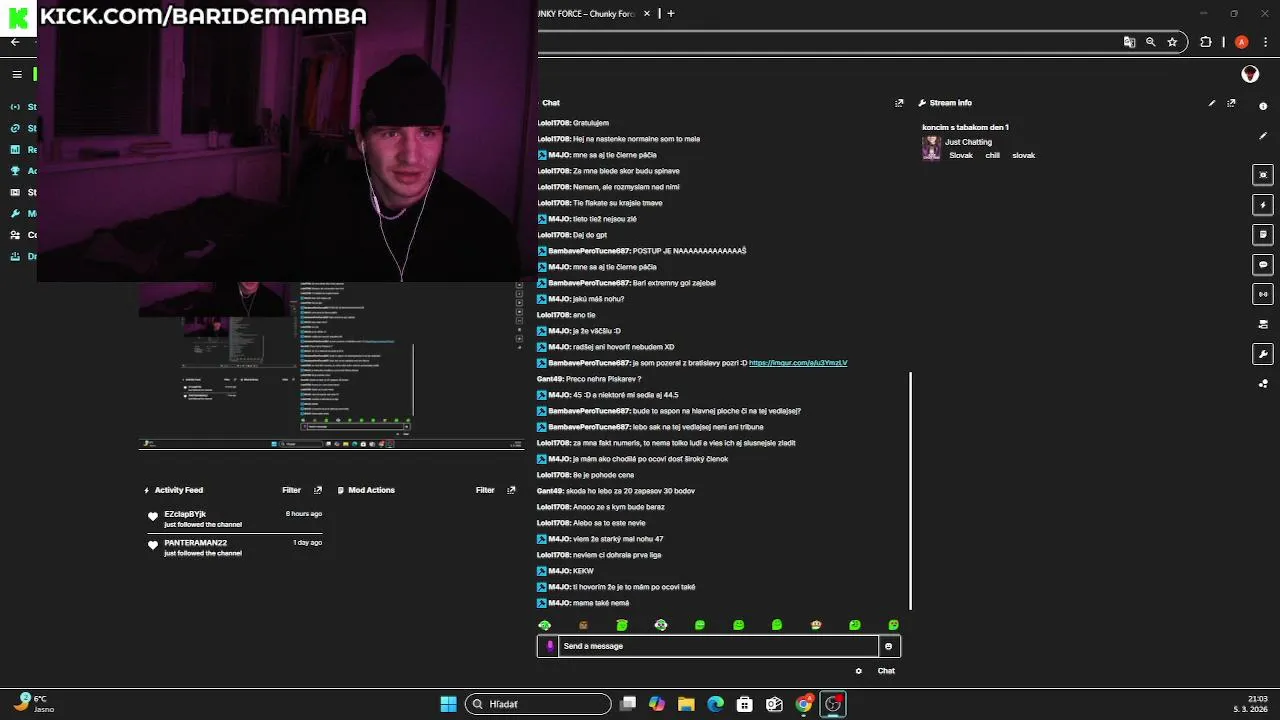Select the first green emote in quick row
This screenshot has width=1280, height=720.
(x=545, y=625)
